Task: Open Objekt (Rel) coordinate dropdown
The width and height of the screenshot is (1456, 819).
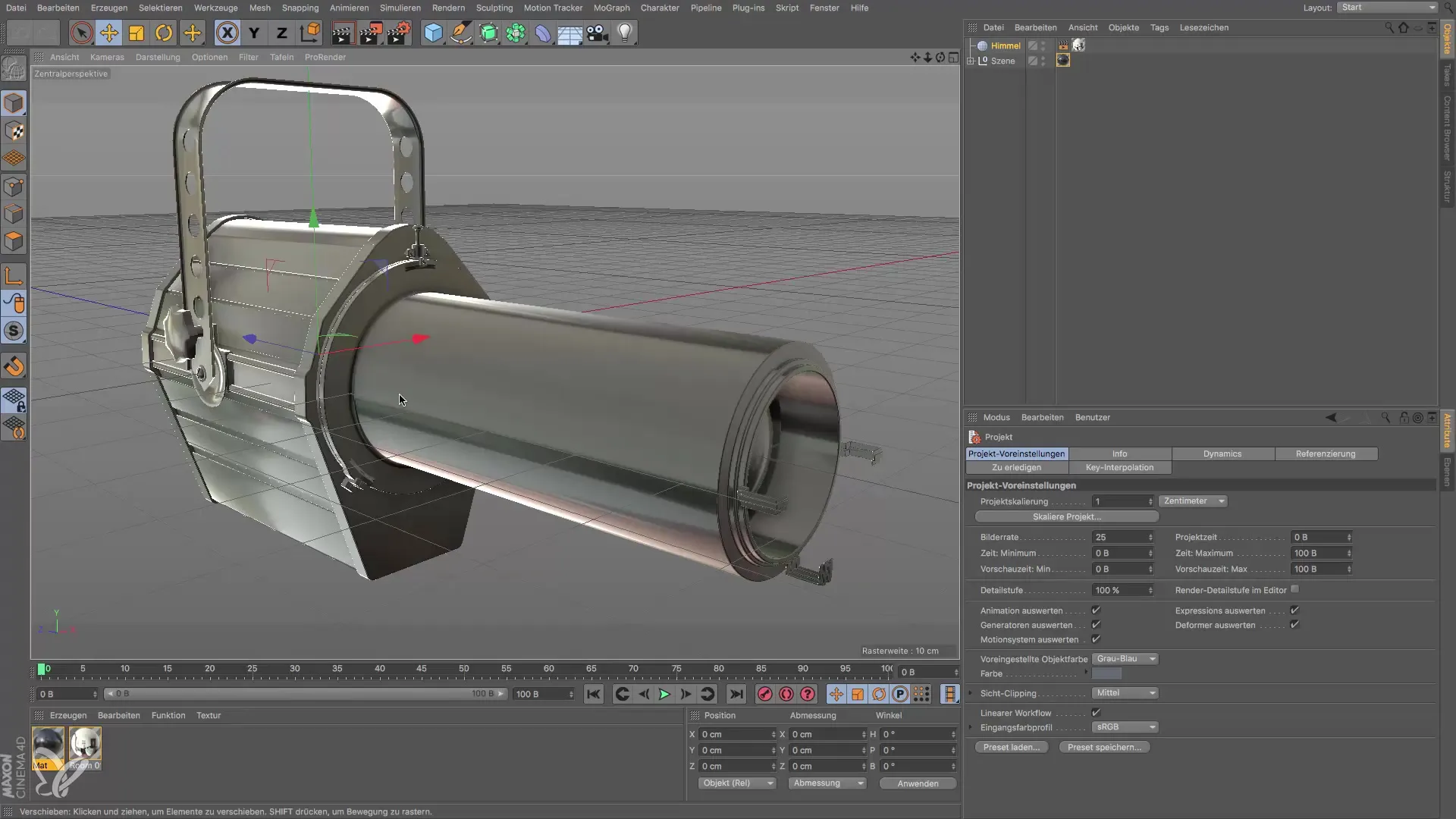Action: click(737, 783)
